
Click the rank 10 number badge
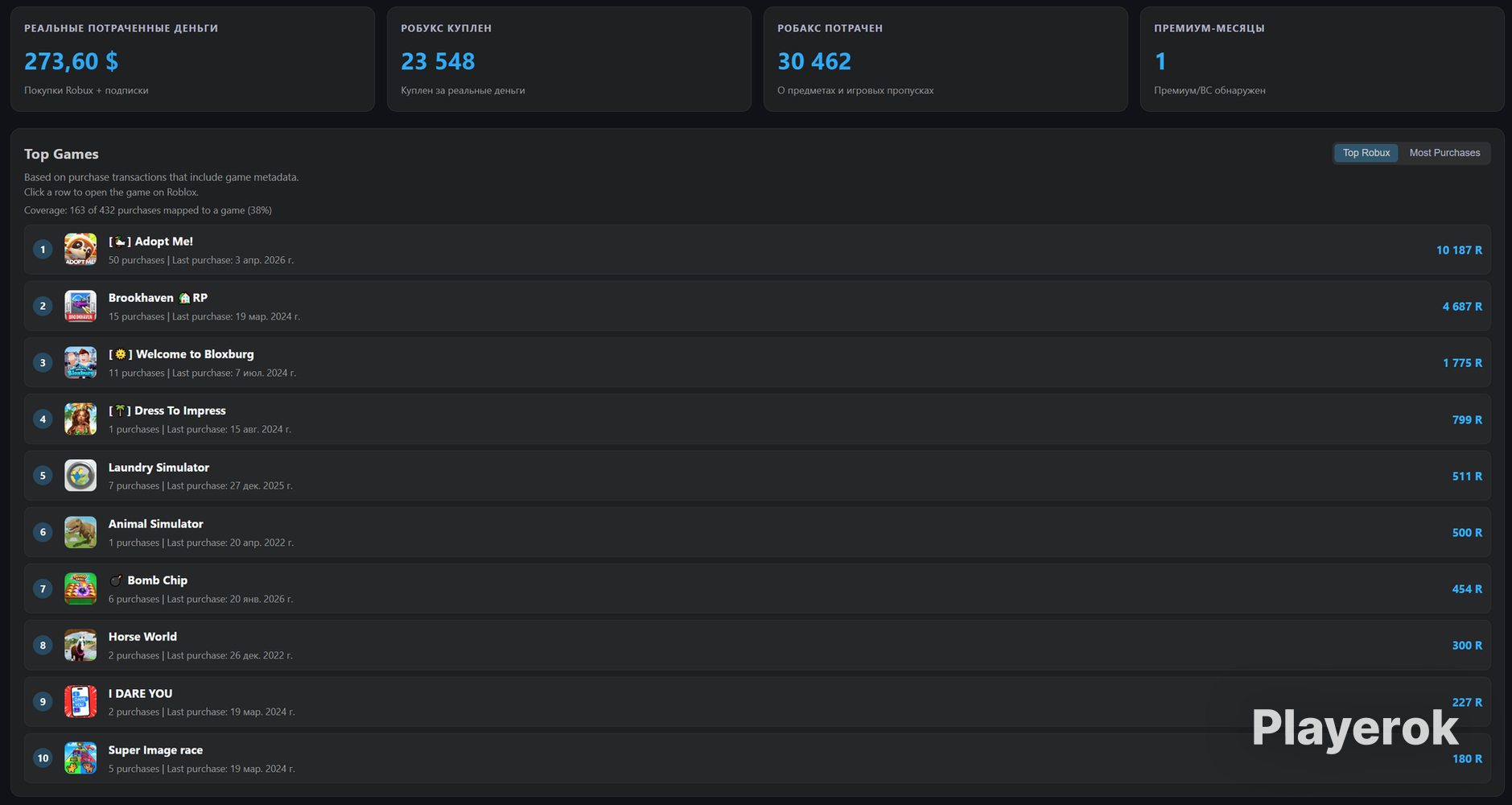pos(43,758)
